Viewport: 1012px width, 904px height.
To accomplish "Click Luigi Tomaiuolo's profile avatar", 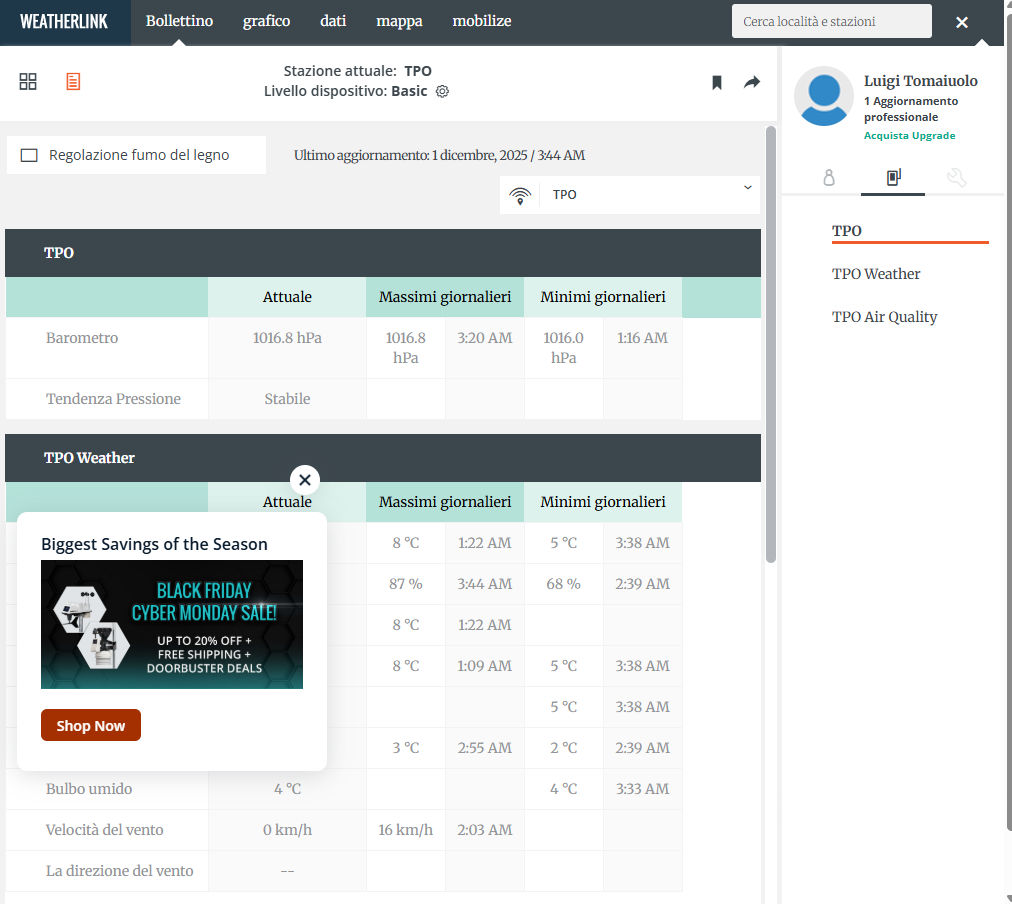I will pos(823,97).
